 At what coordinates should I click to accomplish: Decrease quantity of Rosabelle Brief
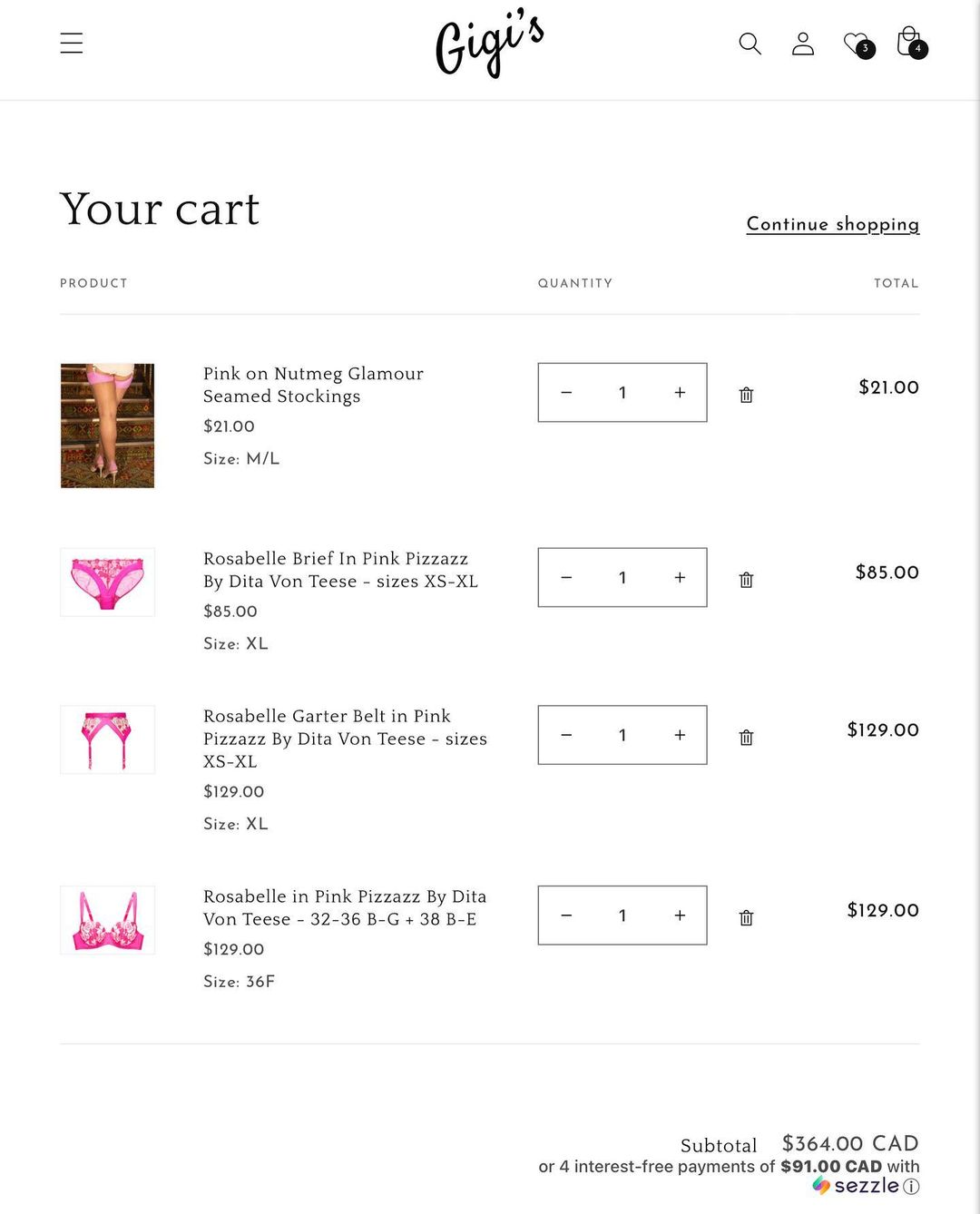[566, 578]
